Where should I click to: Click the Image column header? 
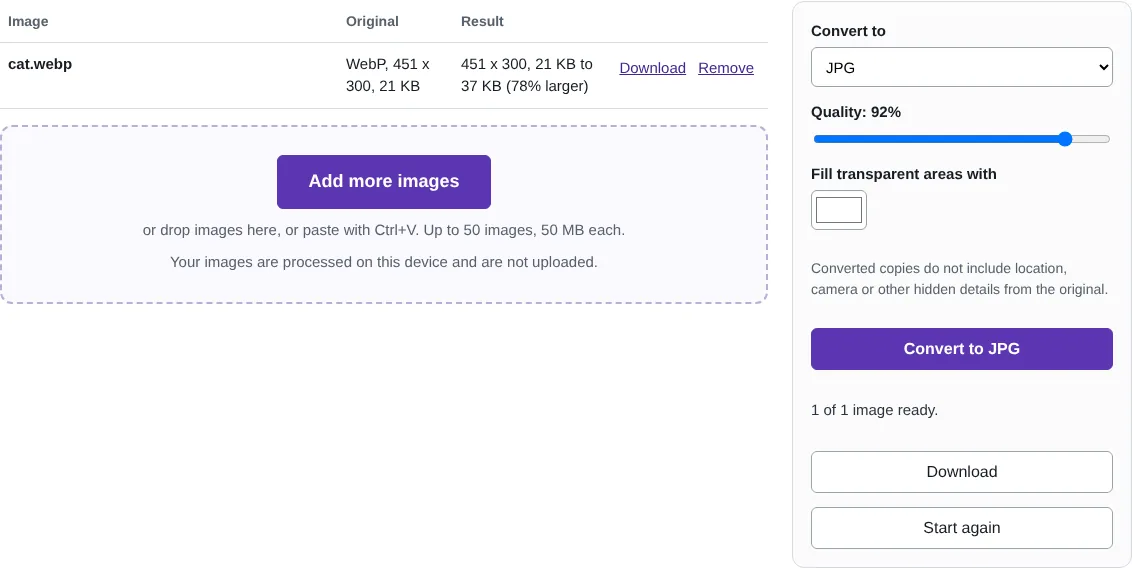[x=28, y=22]
